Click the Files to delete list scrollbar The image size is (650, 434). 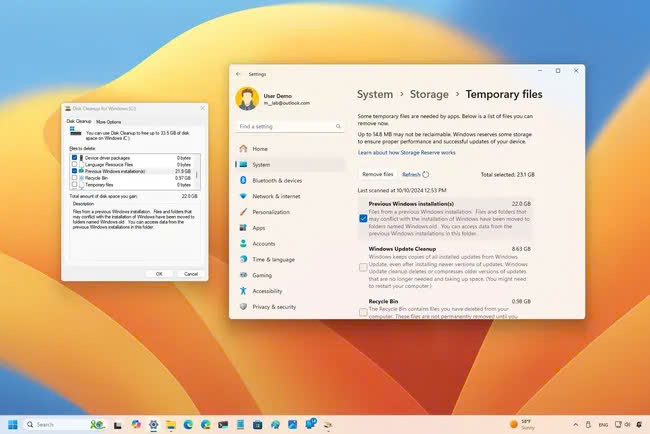pyautogui.click(x=197, y=170)
